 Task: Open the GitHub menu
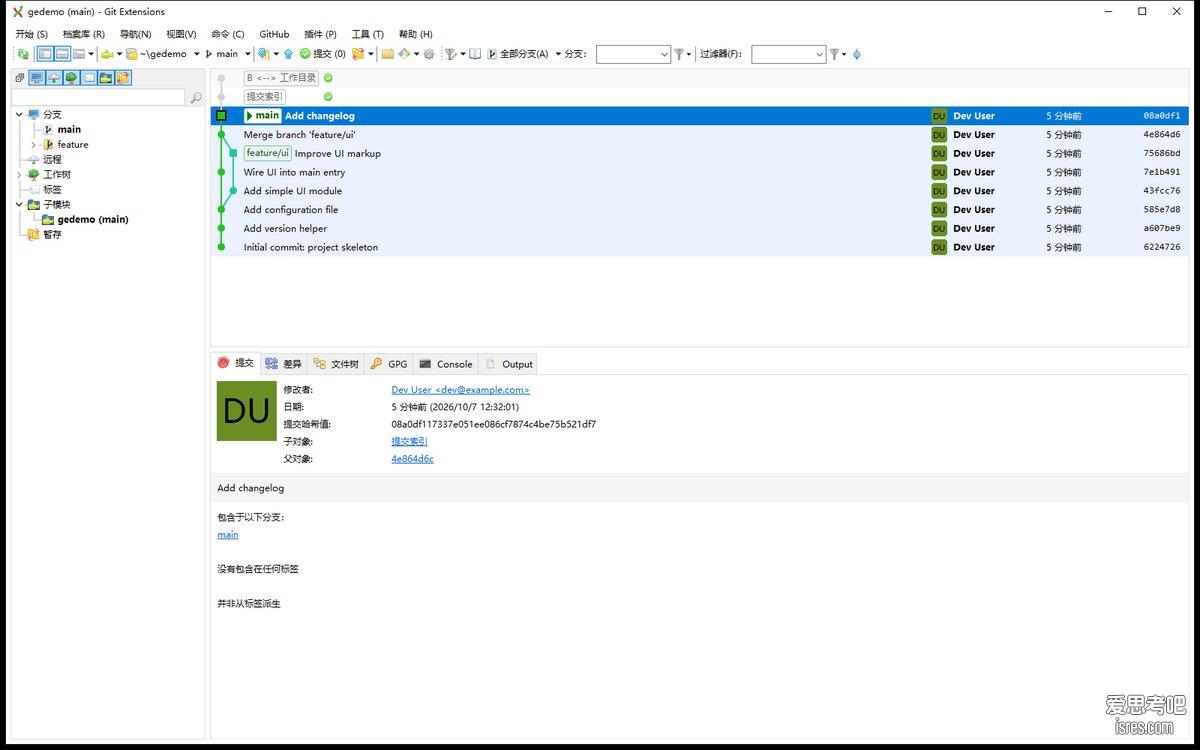click(x=274, y=34)
